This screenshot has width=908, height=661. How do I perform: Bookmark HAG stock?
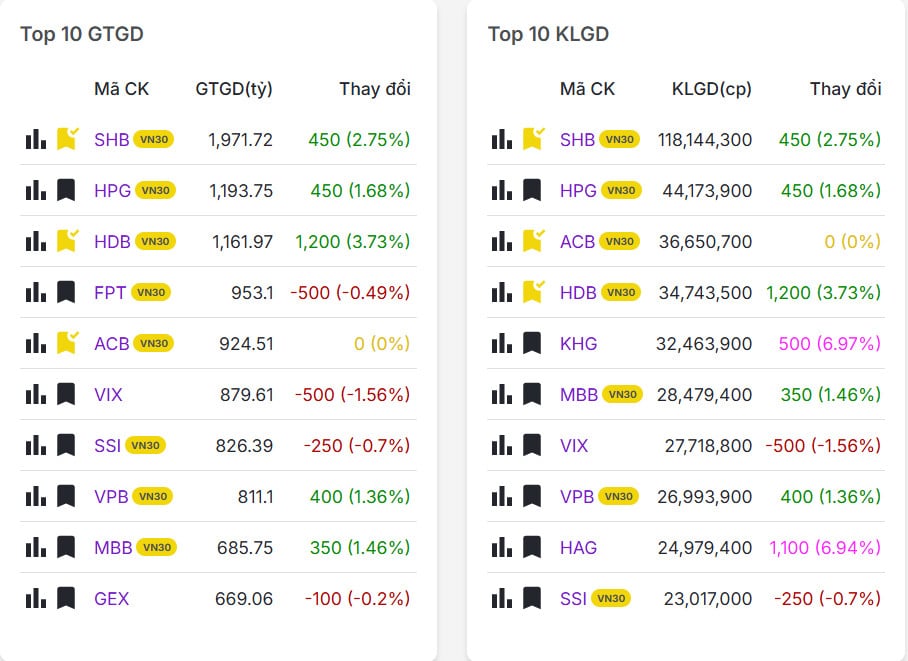(532, 547)
